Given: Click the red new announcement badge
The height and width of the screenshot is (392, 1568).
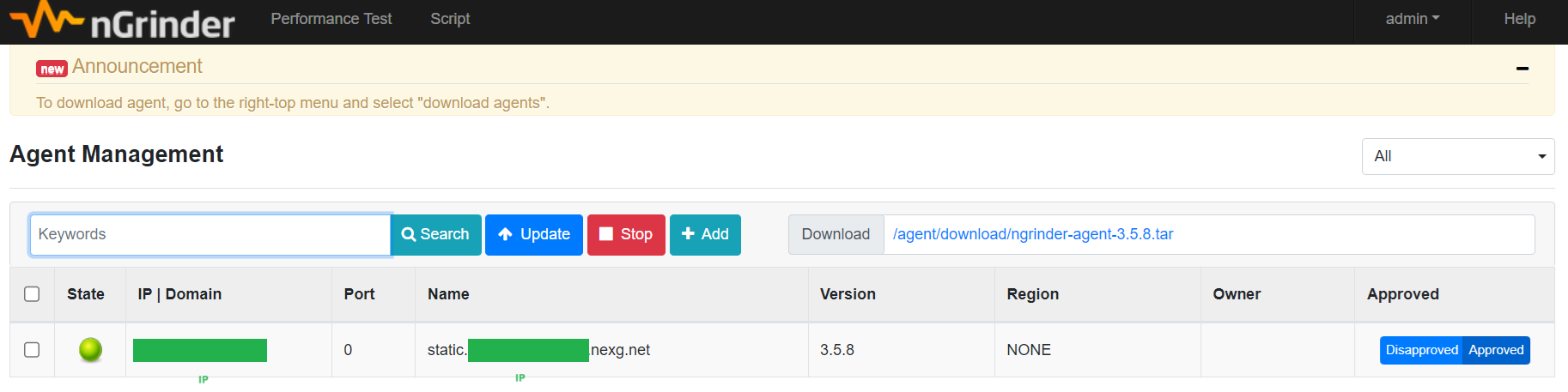Looking at the screenshot, I should [52, 69].
